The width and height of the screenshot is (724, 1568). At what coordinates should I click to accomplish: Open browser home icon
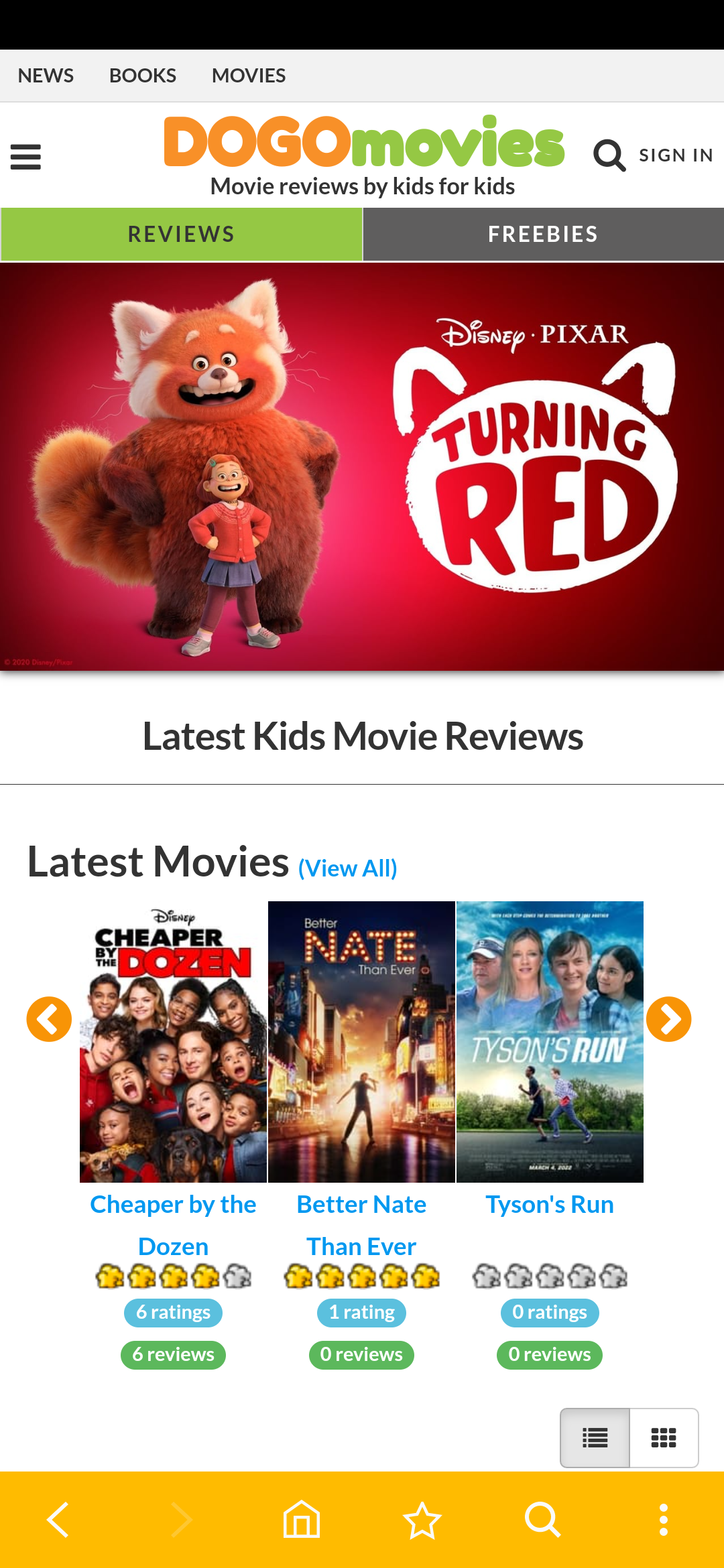pyautogui.click(x=302, y=1519)
